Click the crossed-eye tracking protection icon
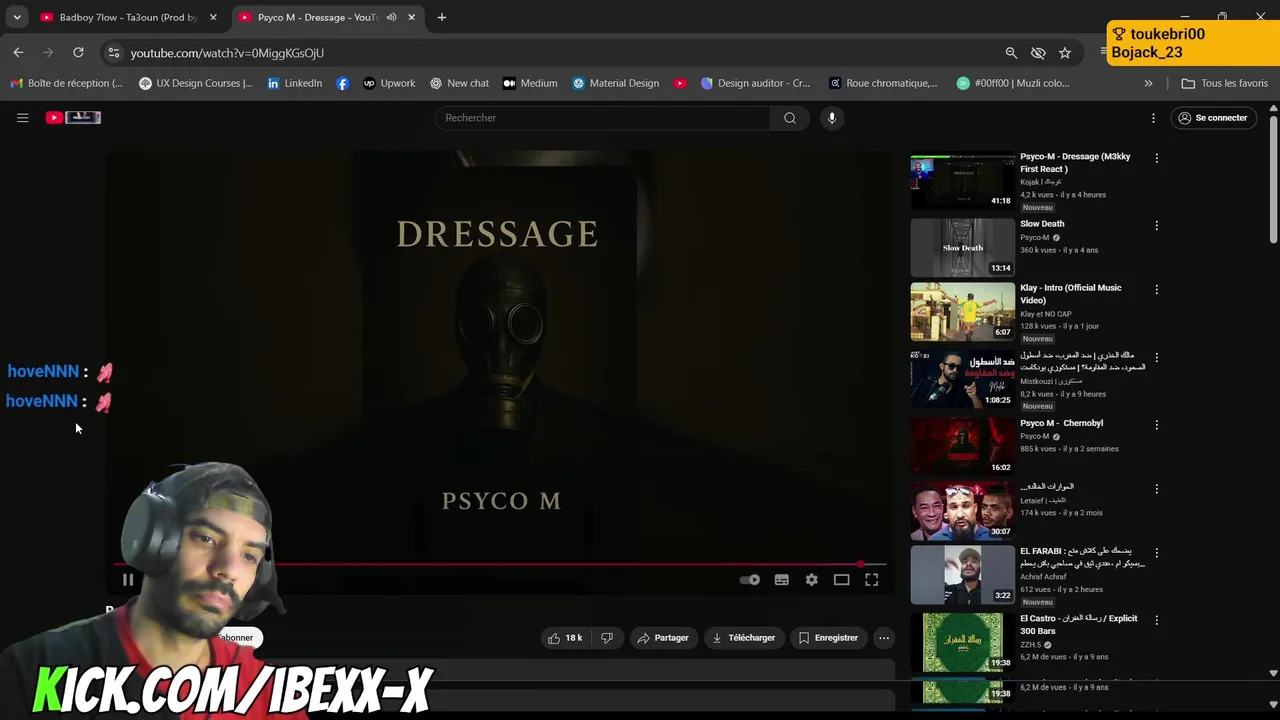This screenshot has height=720, width=1280. pos(1038,53)
